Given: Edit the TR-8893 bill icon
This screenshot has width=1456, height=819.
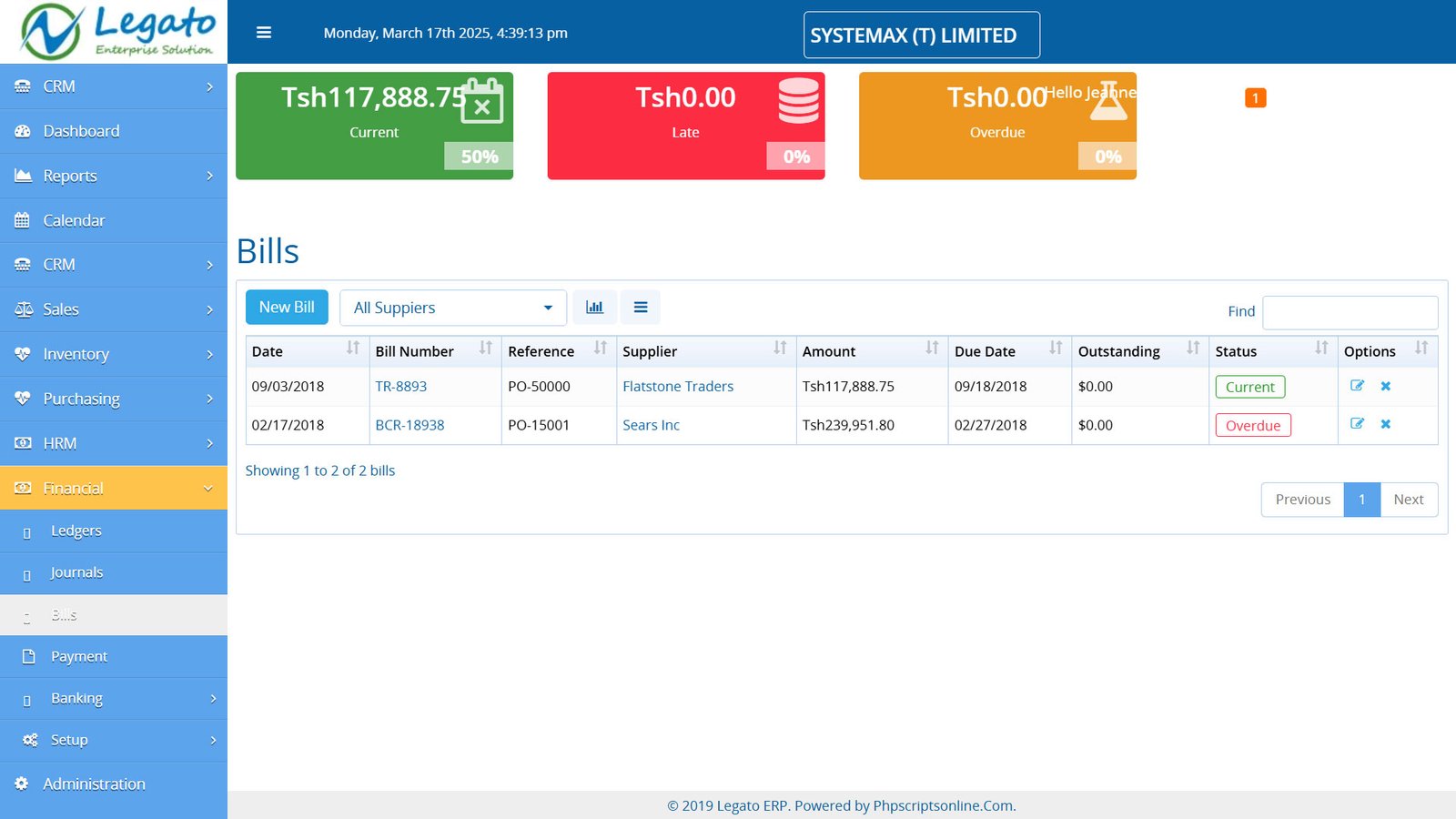Looking at the screenshot, I should (1357, 386).
